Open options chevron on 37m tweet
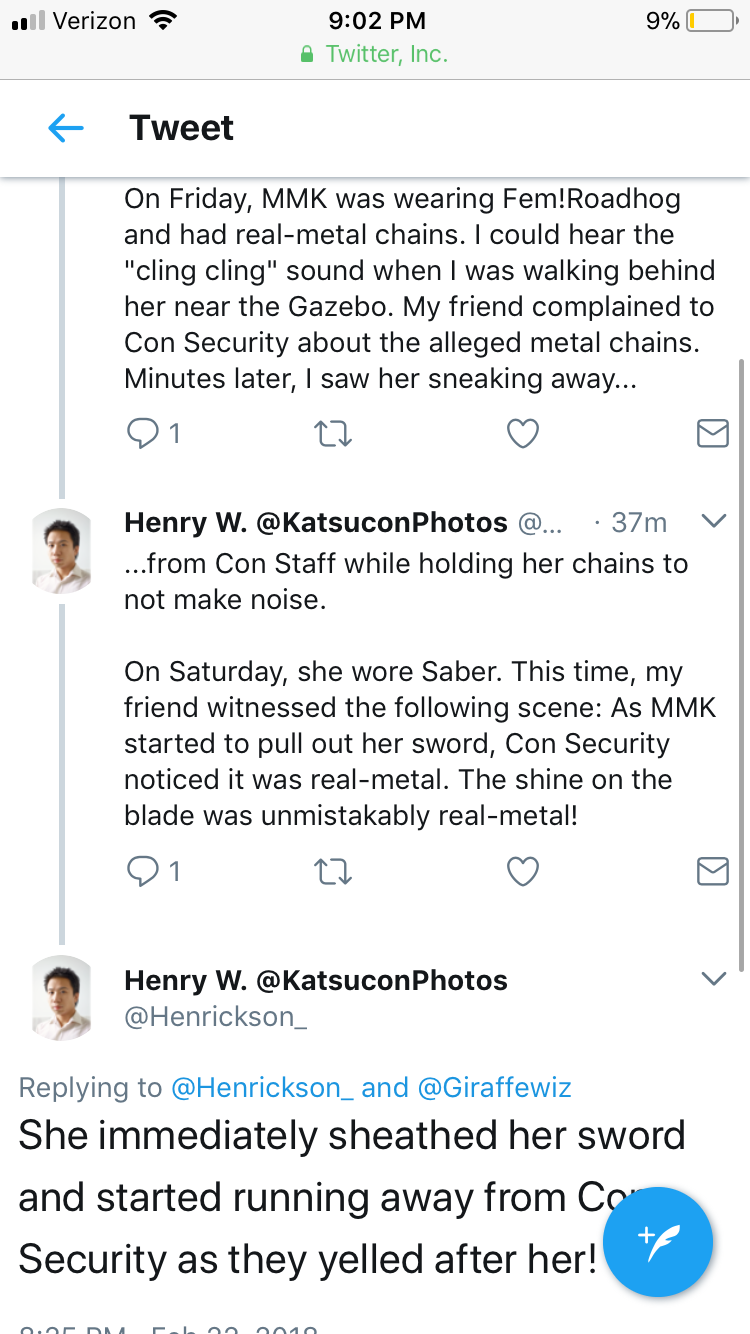Image resolution: width=750 pixels, height=1334 pixels. coord(714,521)
